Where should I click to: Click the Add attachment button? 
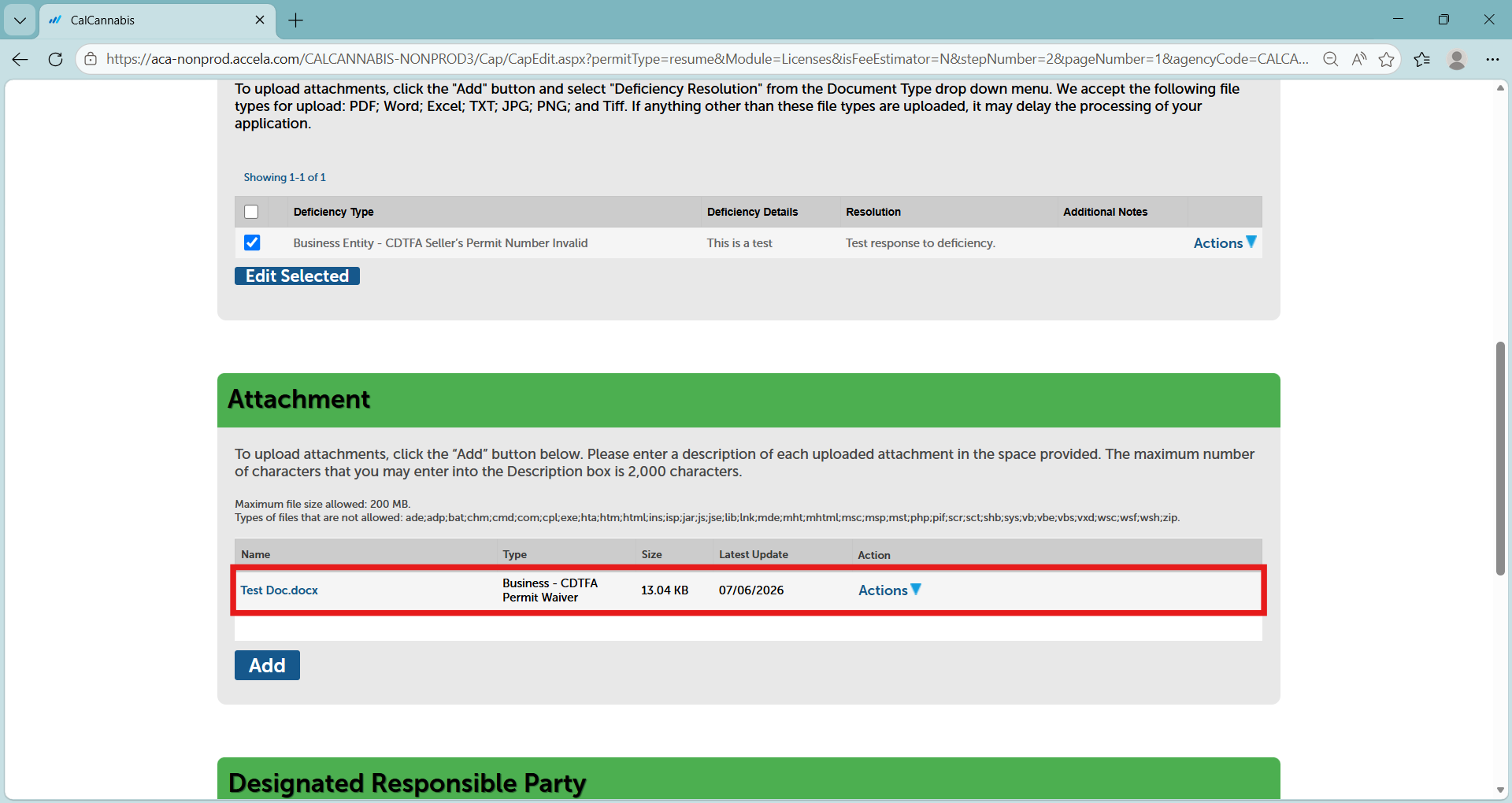pos(267,665)
